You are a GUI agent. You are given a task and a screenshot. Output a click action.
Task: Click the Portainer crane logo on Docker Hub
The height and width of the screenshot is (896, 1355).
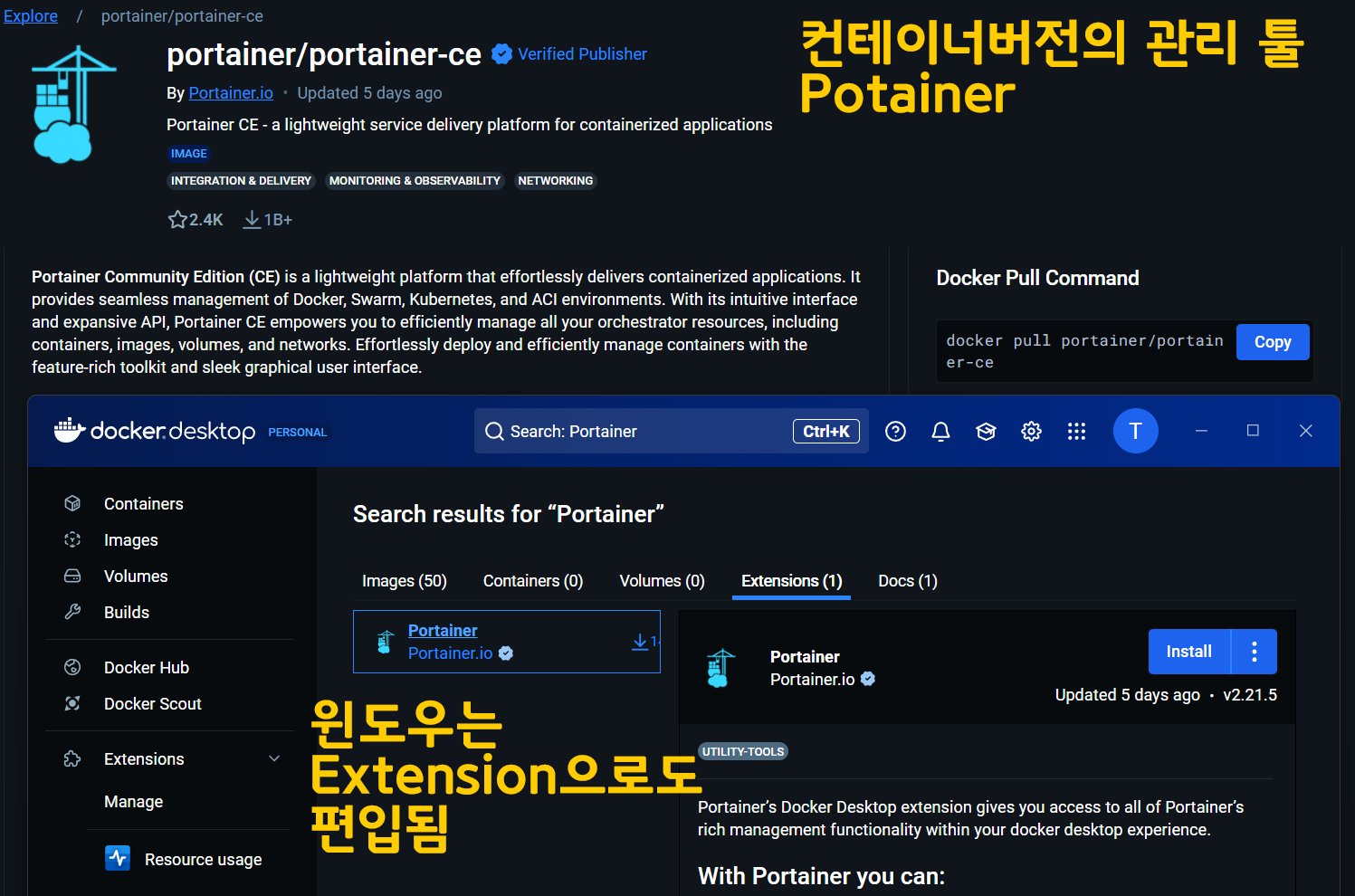(73, 104)
